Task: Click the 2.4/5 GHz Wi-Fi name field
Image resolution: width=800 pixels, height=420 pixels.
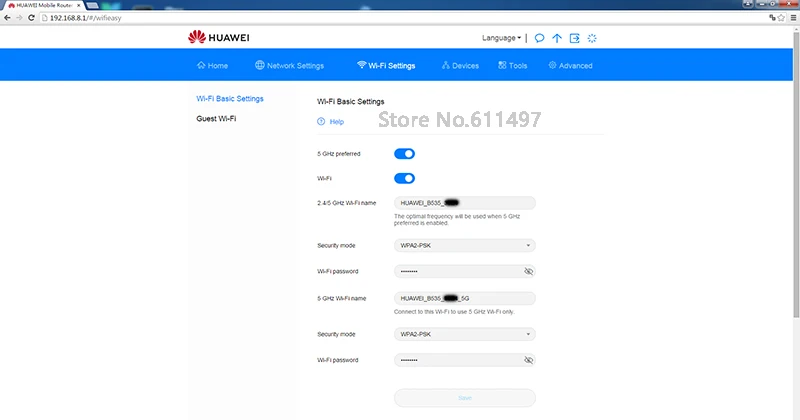Action: [x=465, y=203]
